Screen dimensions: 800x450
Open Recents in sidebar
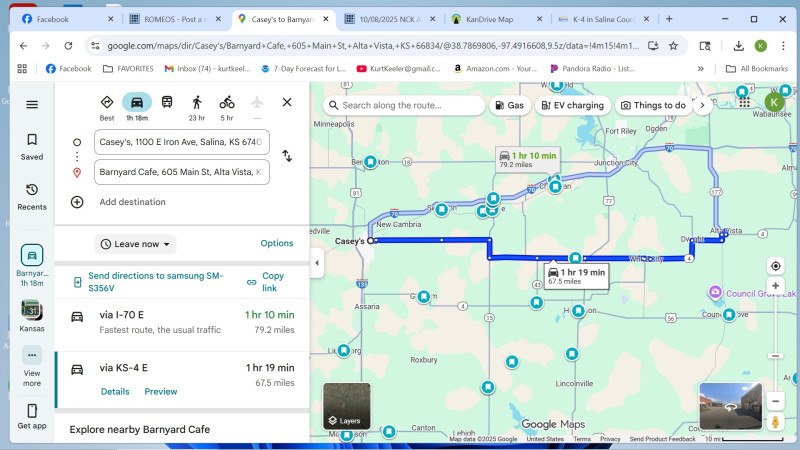pyautogui.click(x=32, y=197)
